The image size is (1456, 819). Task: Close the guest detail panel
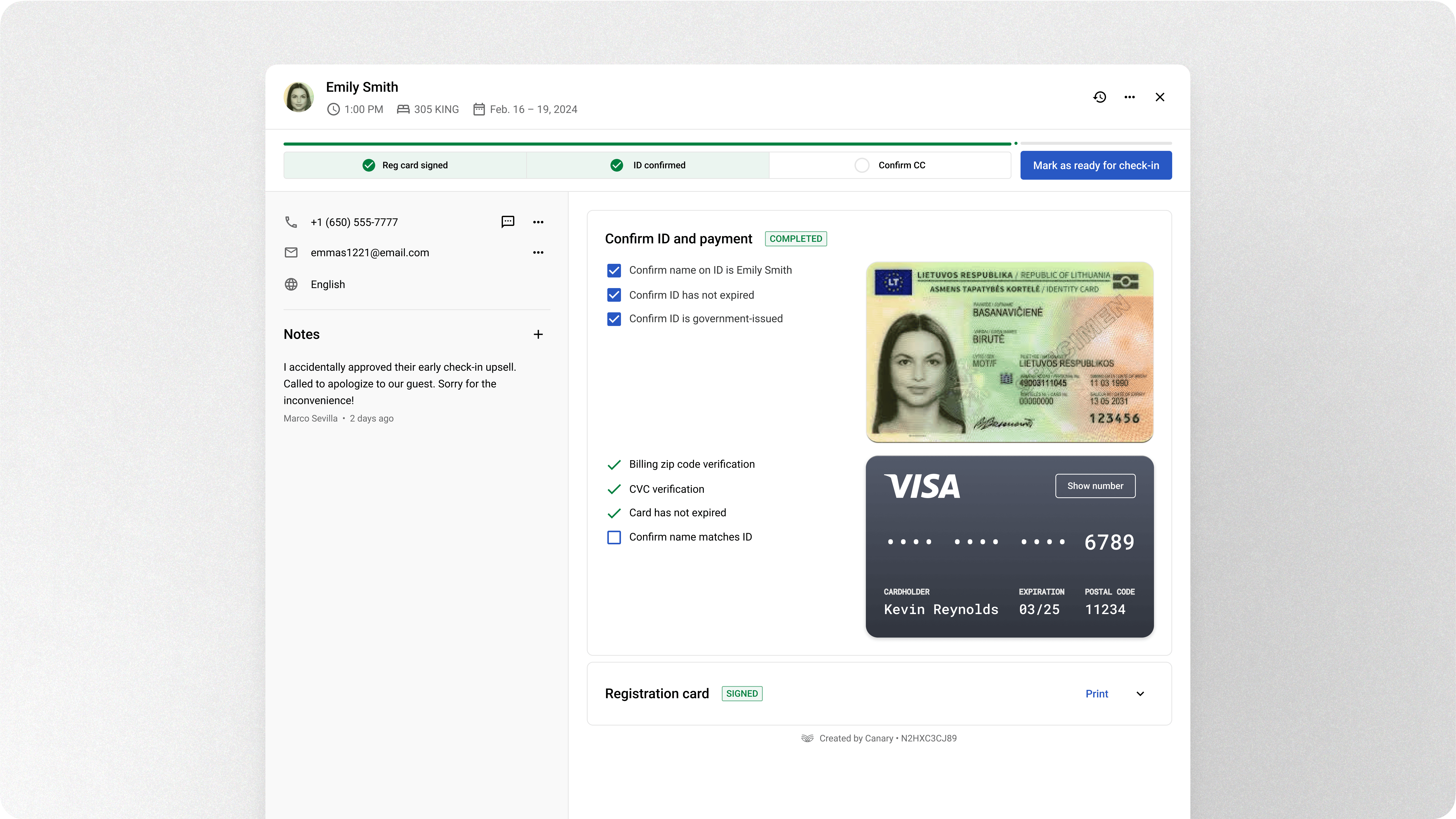[x=1160, y=97]
